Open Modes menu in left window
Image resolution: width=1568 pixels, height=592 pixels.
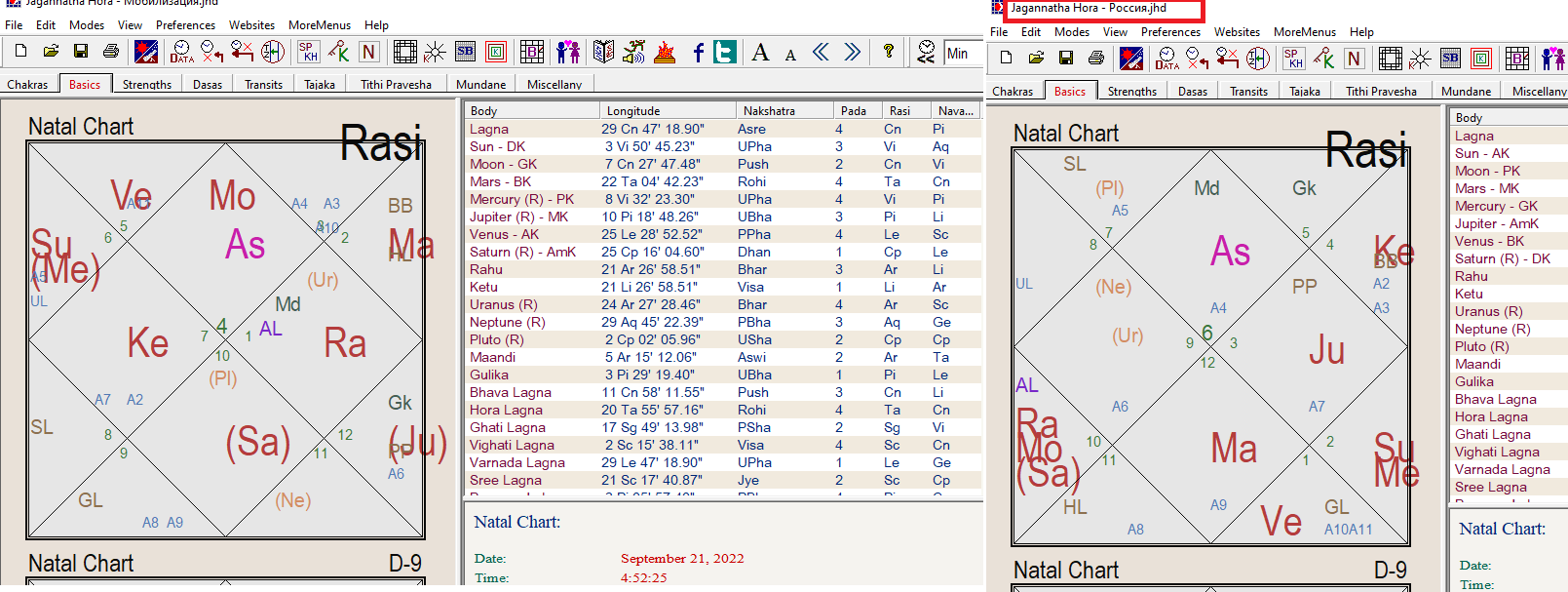pos(87,25)
